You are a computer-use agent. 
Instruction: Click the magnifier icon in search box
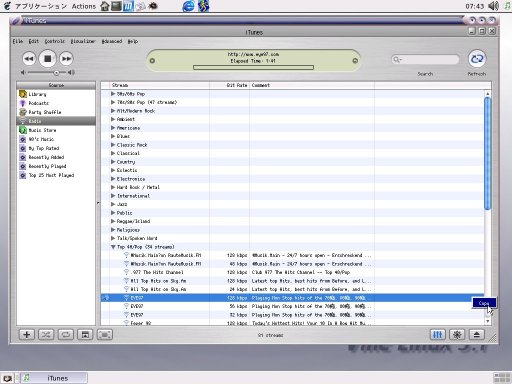[397, 59]
